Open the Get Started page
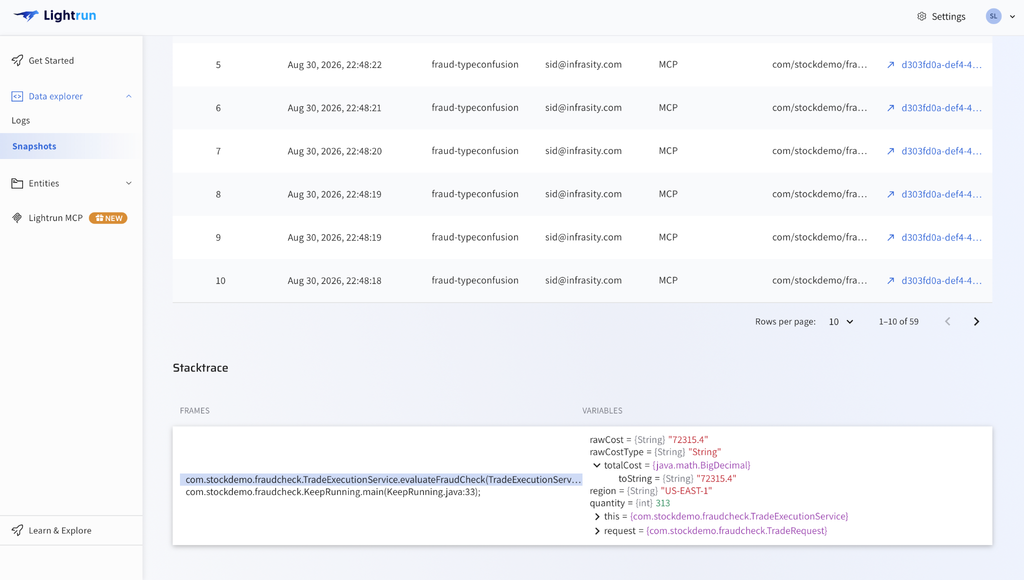The width and height of the screenshot is (1024, 580). (x=51, y=61)
